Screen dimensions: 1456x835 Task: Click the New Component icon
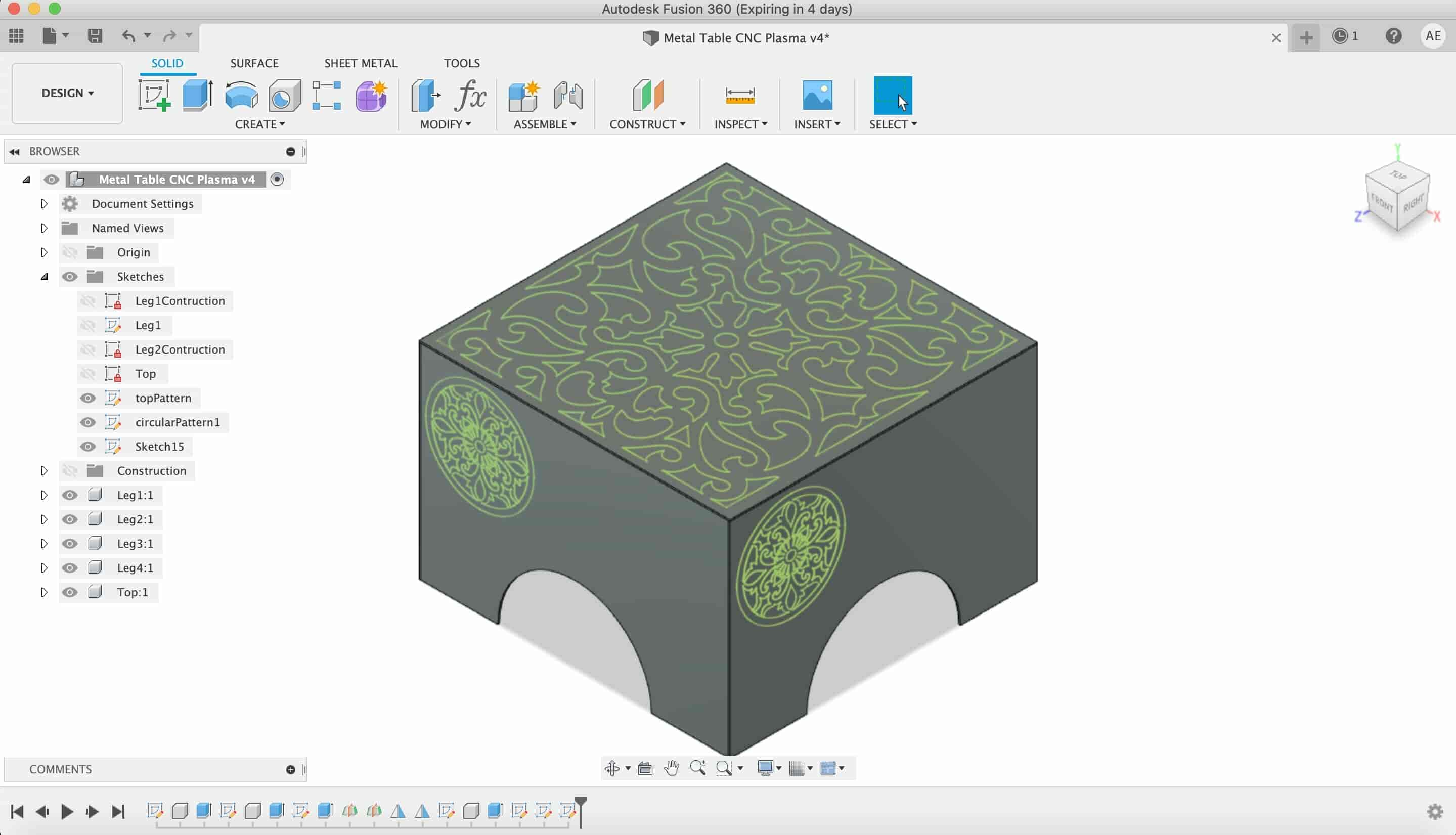pyautogui.click(x=523, y=95)
